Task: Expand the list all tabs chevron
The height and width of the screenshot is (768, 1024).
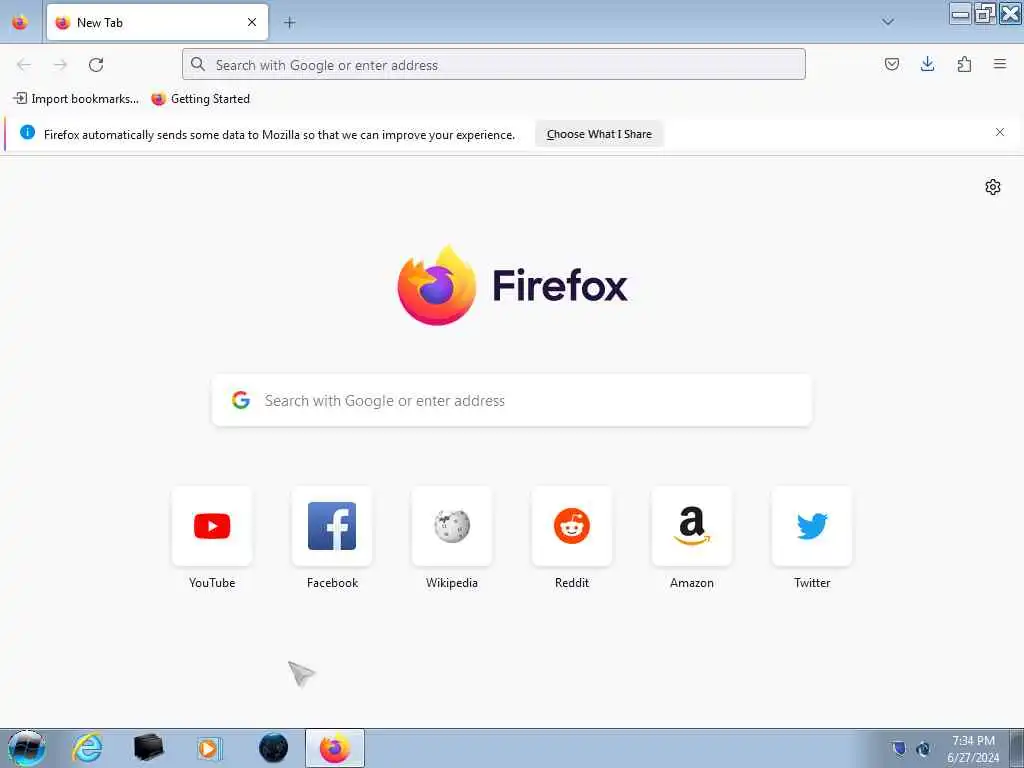Action: click(x=888, y=22)
